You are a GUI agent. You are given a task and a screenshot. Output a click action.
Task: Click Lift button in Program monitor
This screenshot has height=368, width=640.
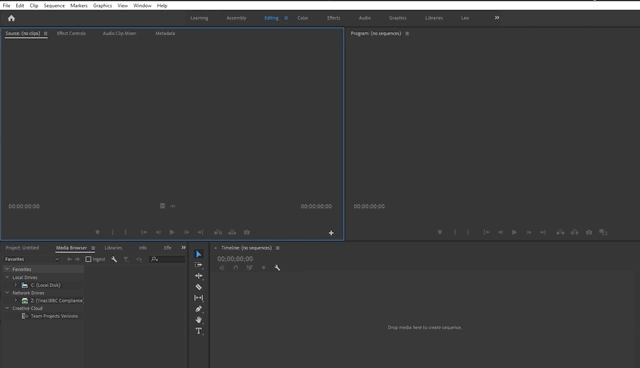[x=560, y=232]
